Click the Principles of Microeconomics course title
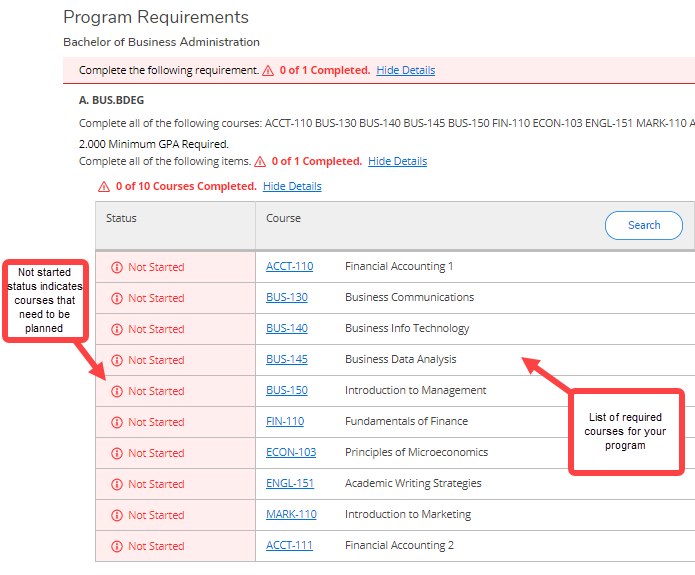This screenshot has height=575, width=695. (x=416, y=453)
